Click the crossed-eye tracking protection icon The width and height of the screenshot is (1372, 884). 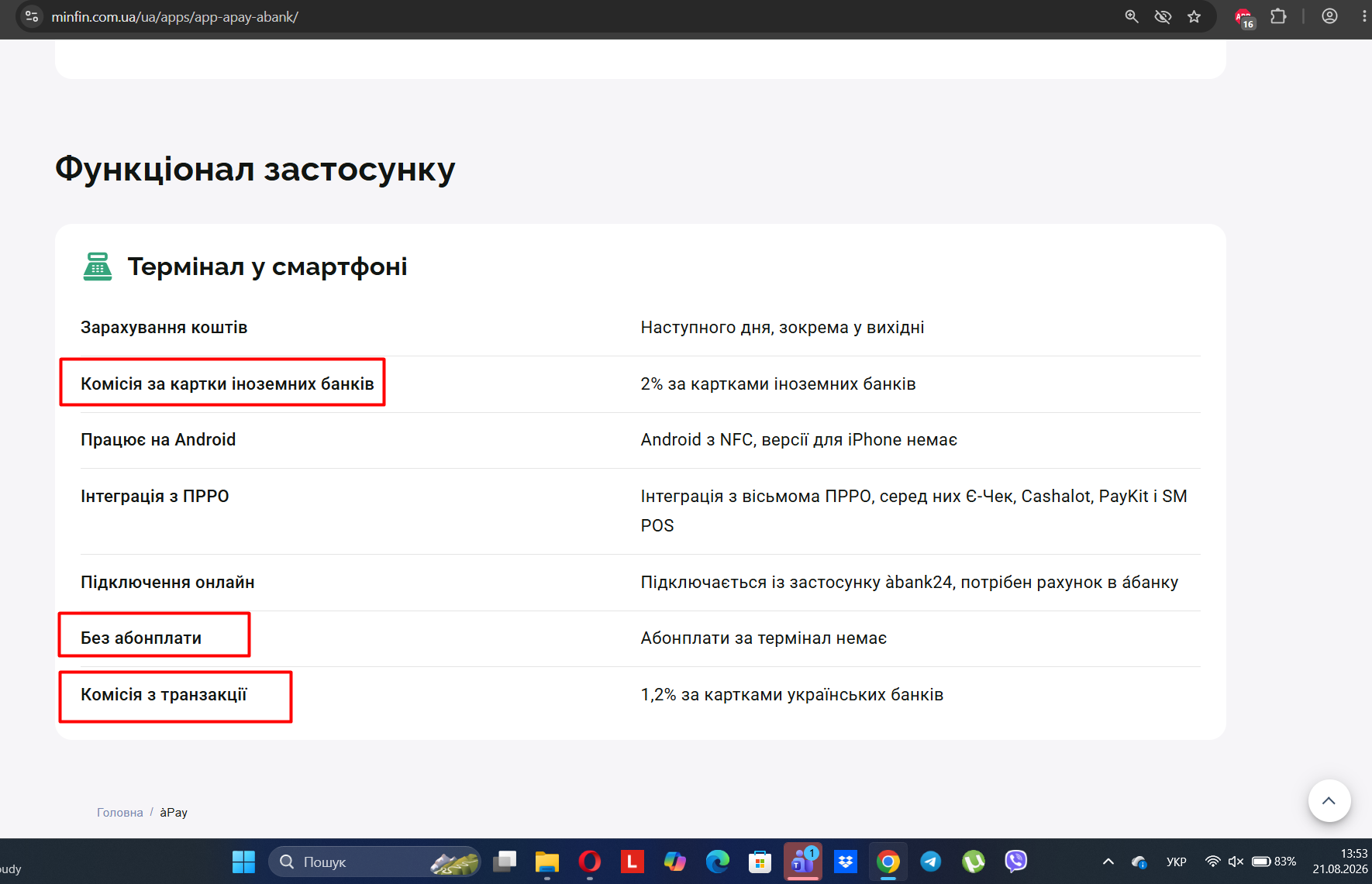coord(1163,16)
